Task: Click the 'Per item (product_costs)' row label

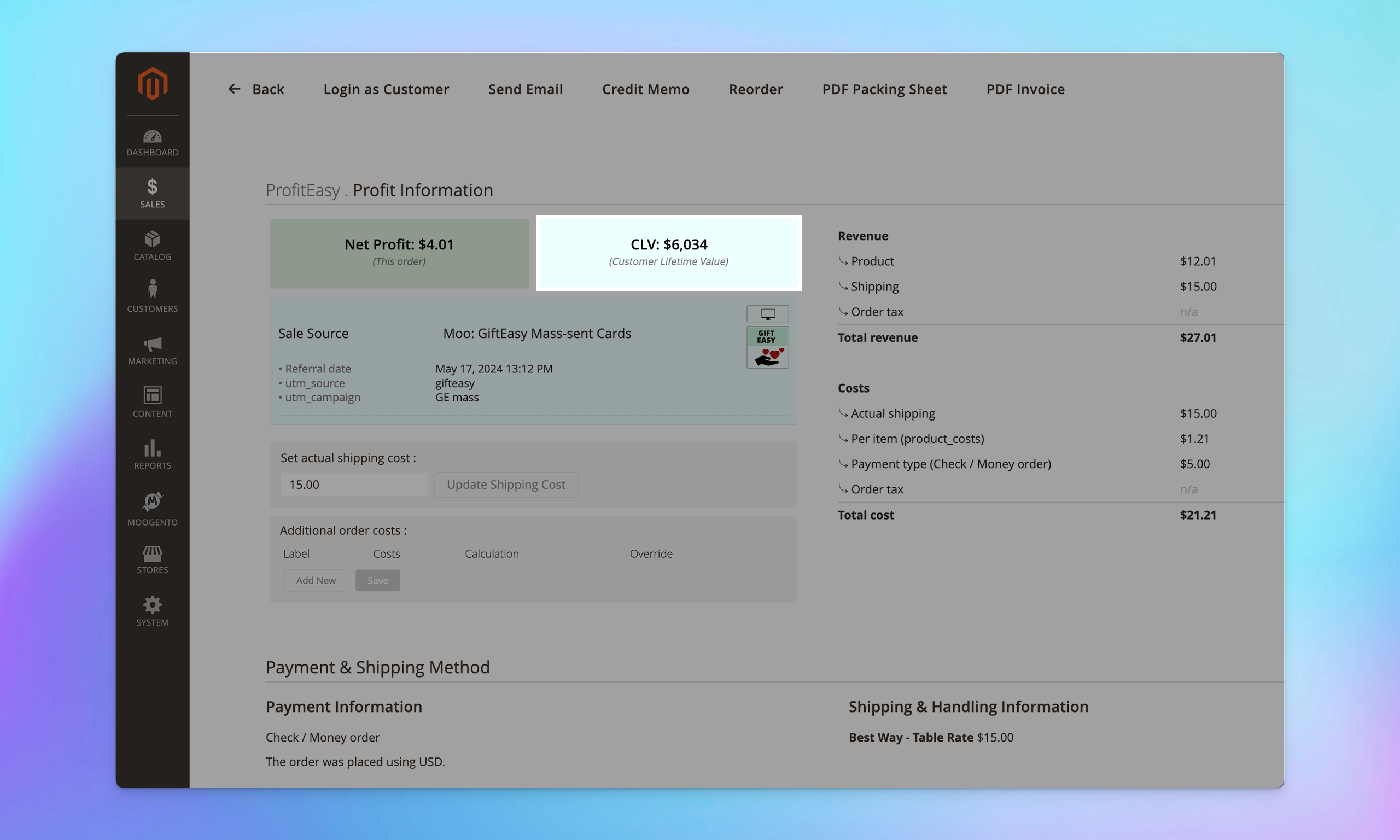Action: pos(917,439)
